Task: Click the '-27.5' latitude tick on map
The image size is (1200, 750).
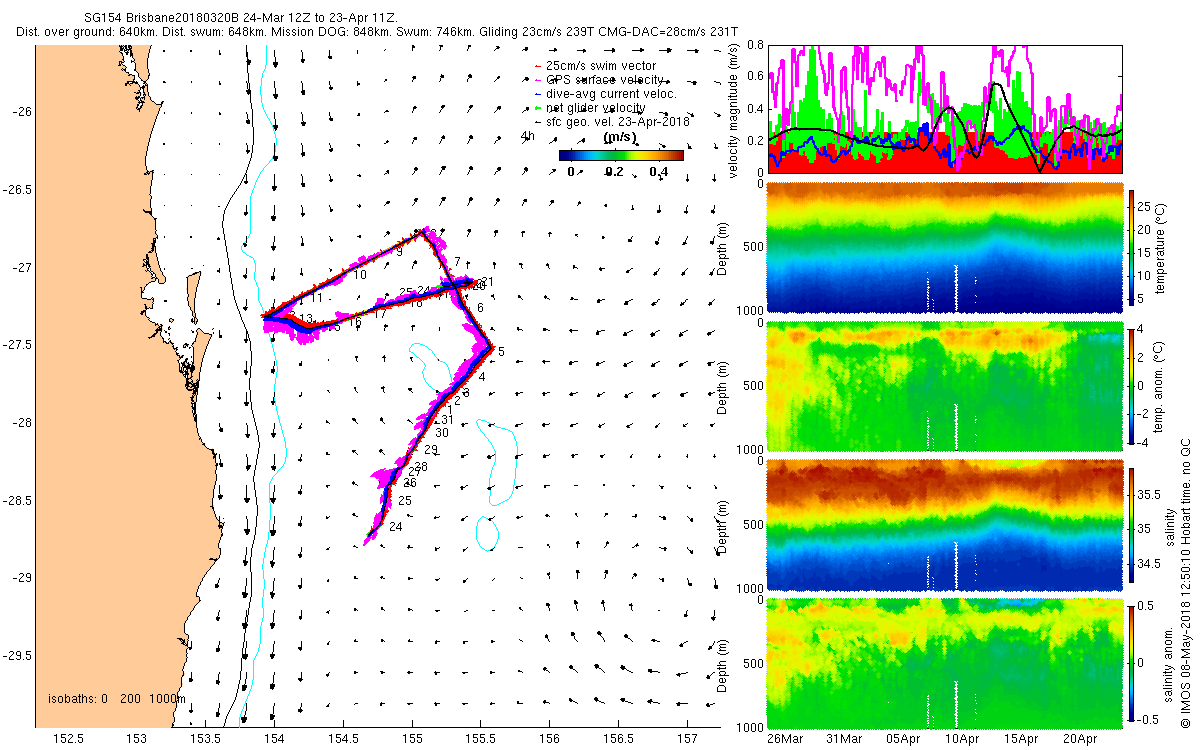Action: click(x=15, y=345)
